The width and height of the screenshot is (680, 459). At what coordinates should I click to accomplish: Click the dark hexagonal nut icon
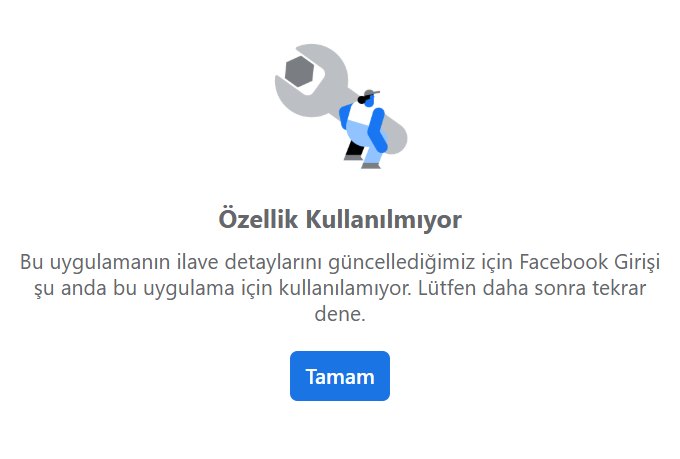pyautogui.click(x=300, y=71)
